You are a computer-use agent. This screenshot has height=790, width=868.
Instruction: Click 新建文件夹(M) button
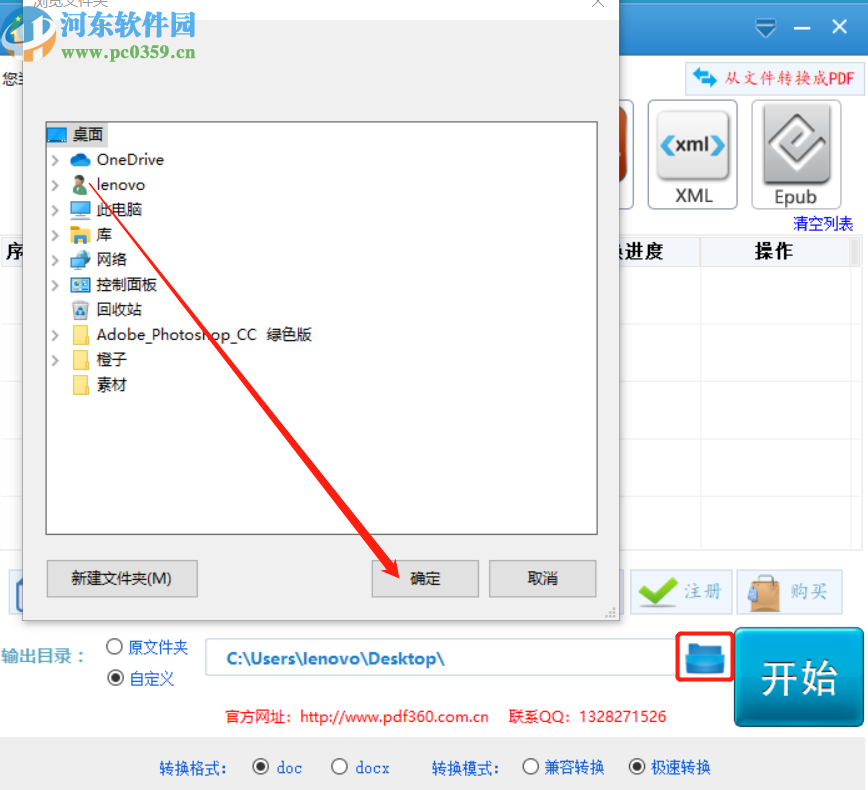click(122, 579)
